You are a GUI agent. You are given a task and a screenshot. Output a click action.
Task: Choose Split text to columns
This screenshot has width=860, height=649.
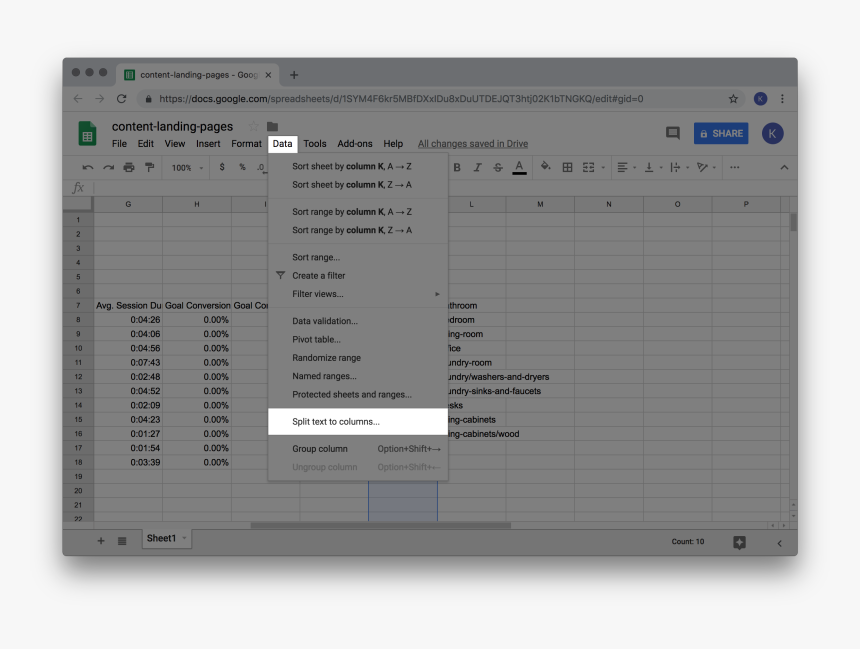(x=358, y=421)
